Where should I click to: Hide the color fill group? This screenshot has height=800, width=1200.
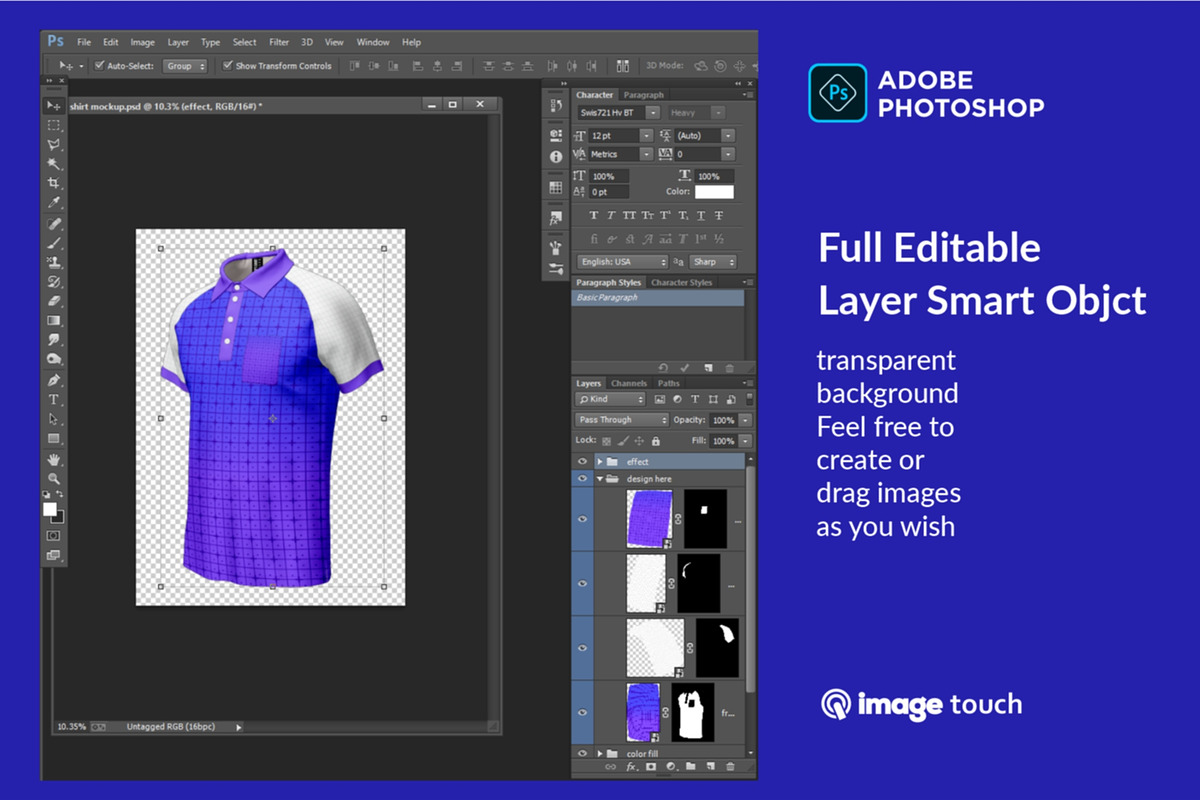coord(582,753)
